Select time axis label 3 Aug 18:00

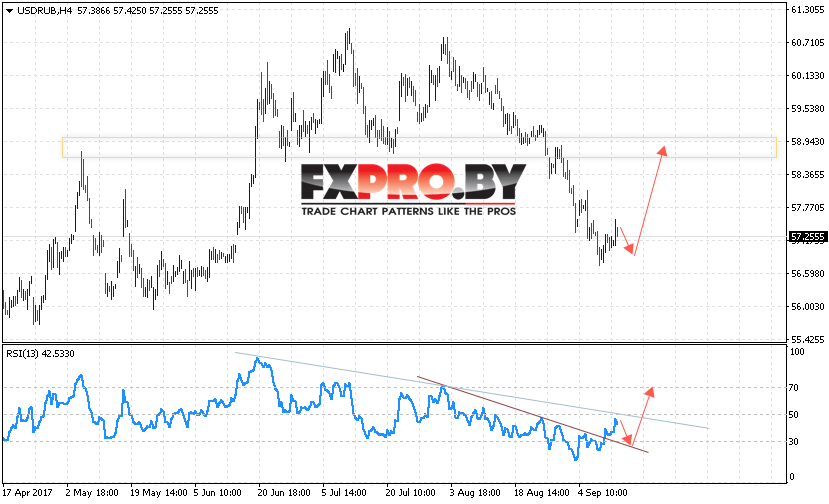point(475,493)
